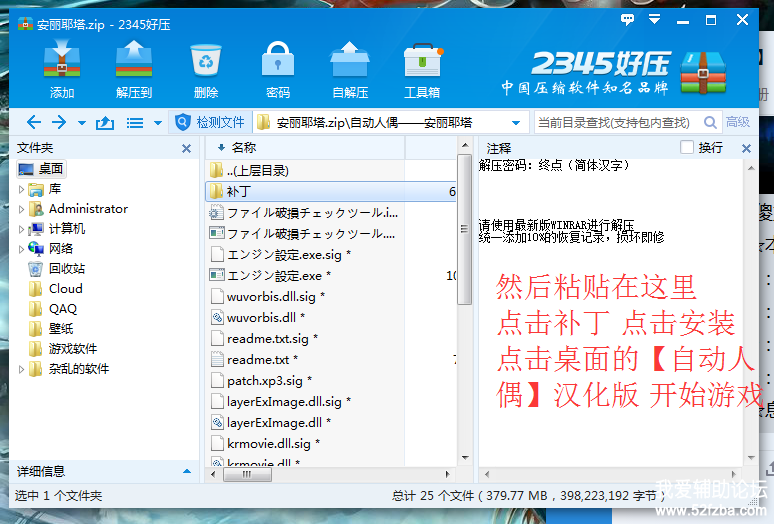The height and width of the screenshot is (524, 774).
Task: Go back with the left arrow
Action: pos(34,122)
